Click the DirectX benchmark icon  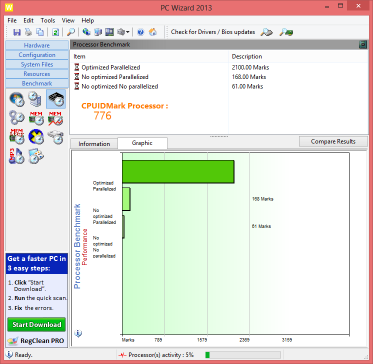36,137
